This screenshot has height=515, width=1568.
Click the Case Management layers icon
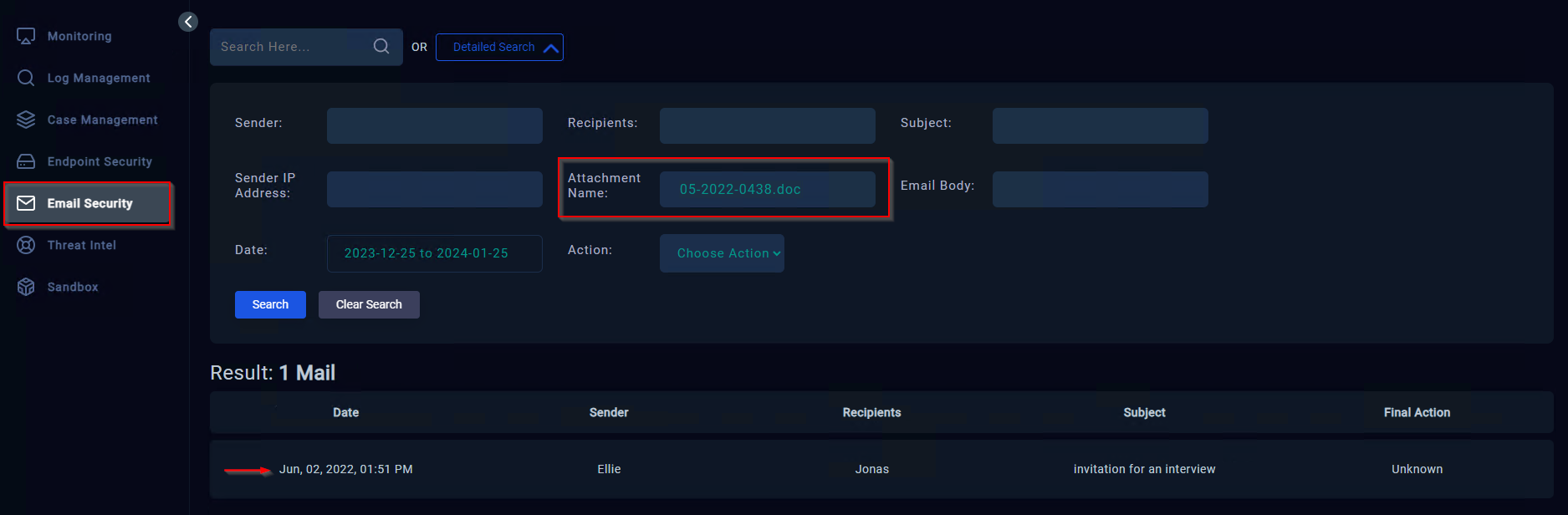click(x=26, y=120)
